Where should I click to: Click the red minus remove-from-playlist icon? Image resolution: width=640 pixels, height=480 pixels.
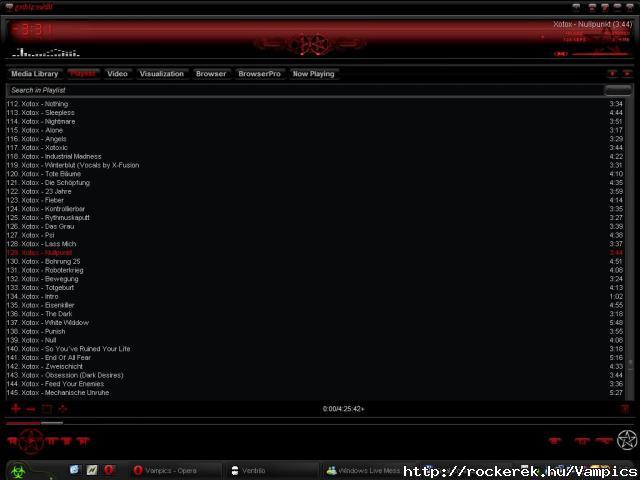(x=31, y=409)
